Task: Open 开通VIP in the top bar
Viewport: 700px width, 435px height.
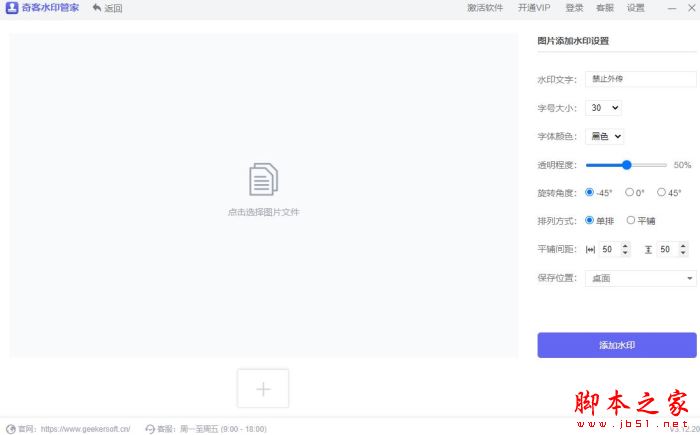Action: click(x=534, y=8)
